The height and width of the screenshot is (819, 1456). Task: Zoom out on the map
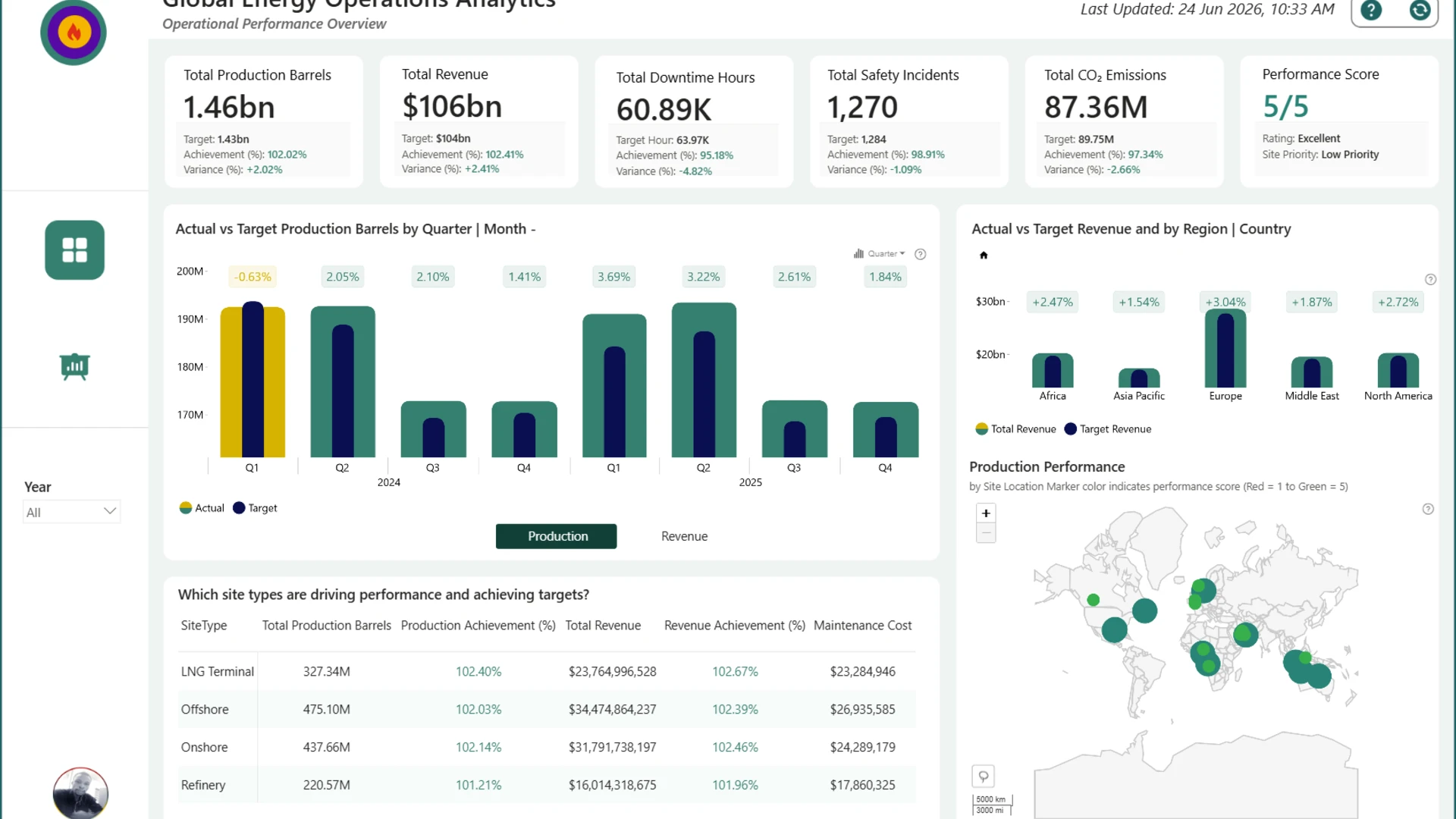pyautogui.click(x=986, y=533)
